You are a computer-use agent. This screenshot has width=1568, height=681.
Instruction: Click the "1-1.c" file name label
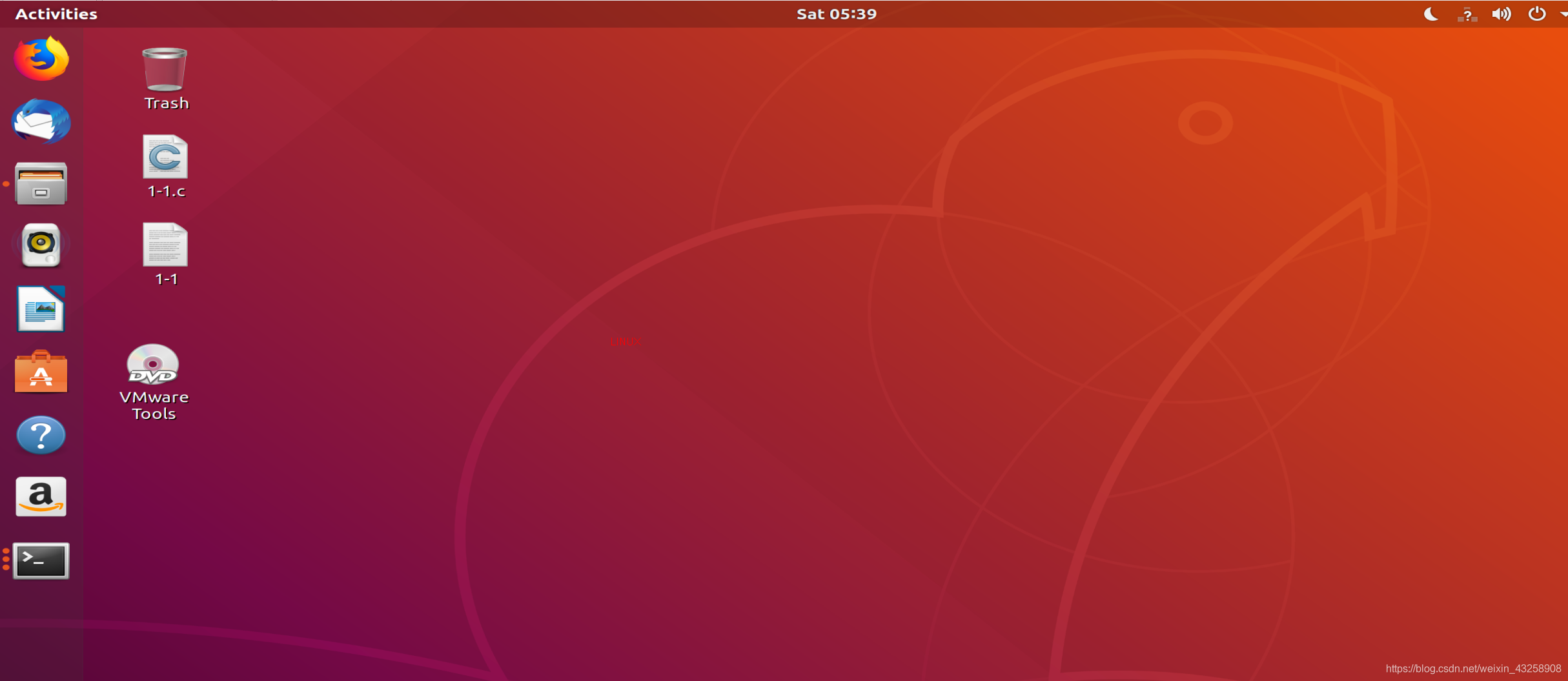167,191
